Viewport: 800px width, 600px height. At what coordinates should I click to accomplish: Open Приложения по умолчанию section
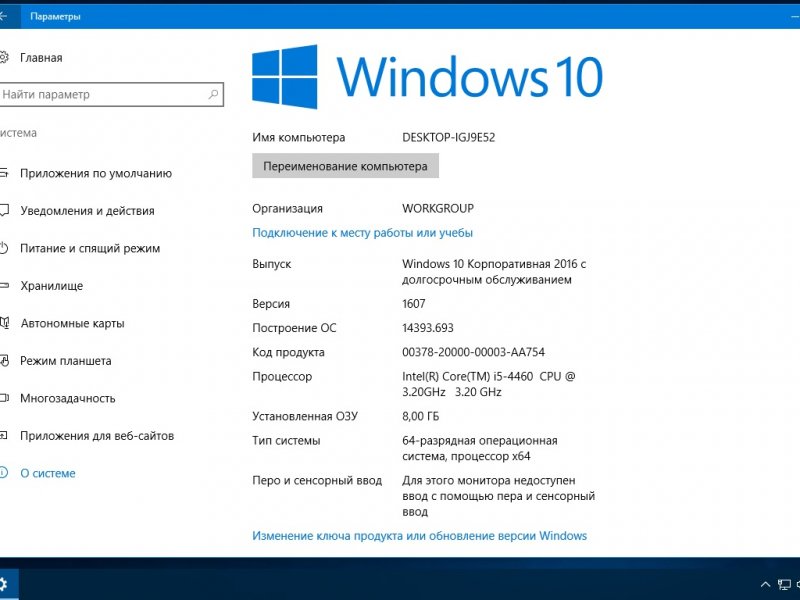pyautogui.click(x=96, y=173)
